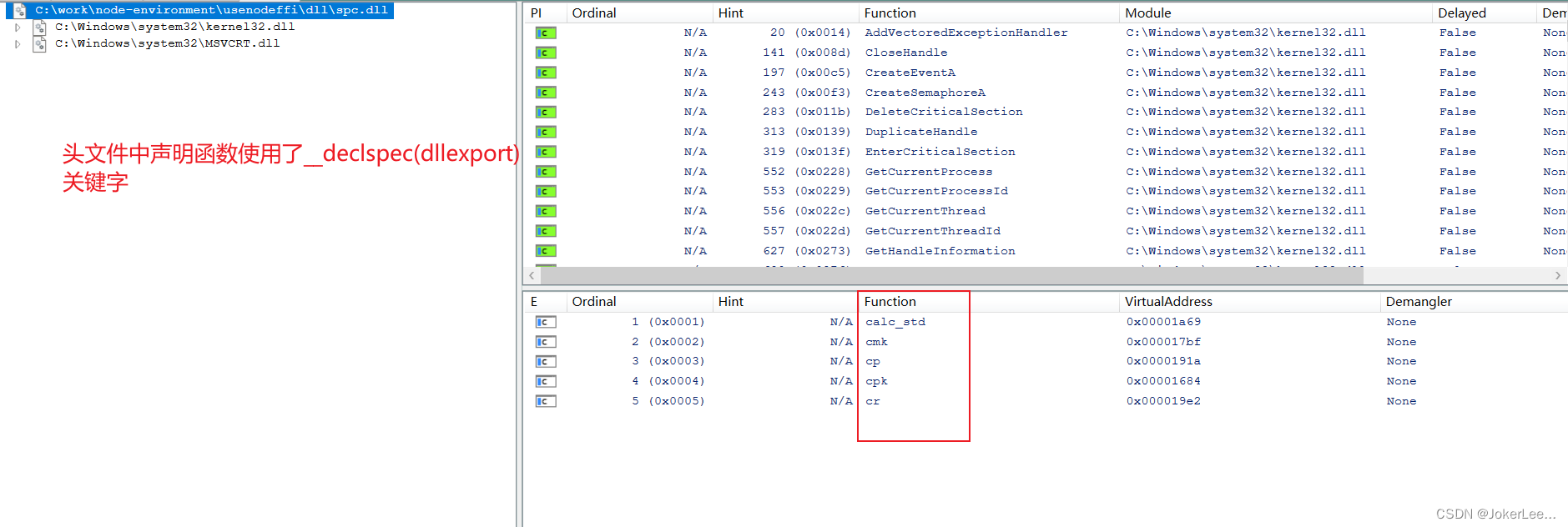Viewport: 1568px width, 527px height.
Task: Click the import icon beside GetCurrentThread
Action: 546,212
